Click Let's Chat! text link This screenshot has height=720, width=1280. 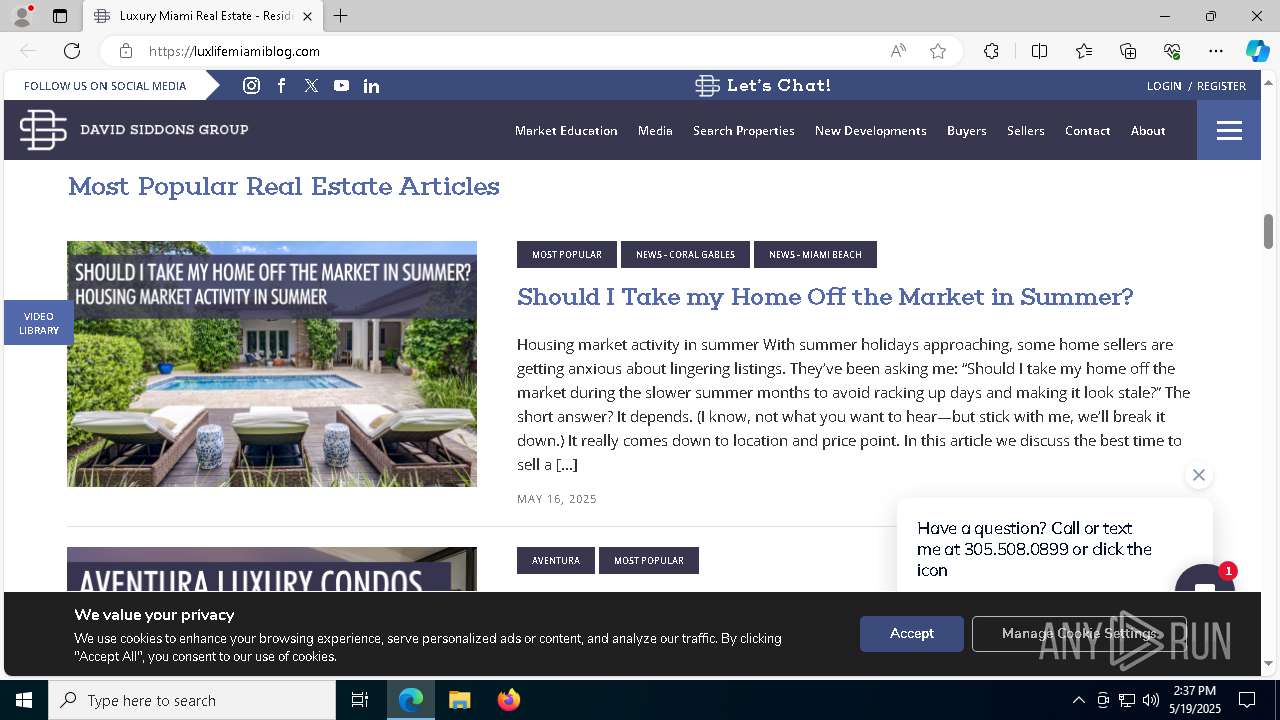click(779, 86)
